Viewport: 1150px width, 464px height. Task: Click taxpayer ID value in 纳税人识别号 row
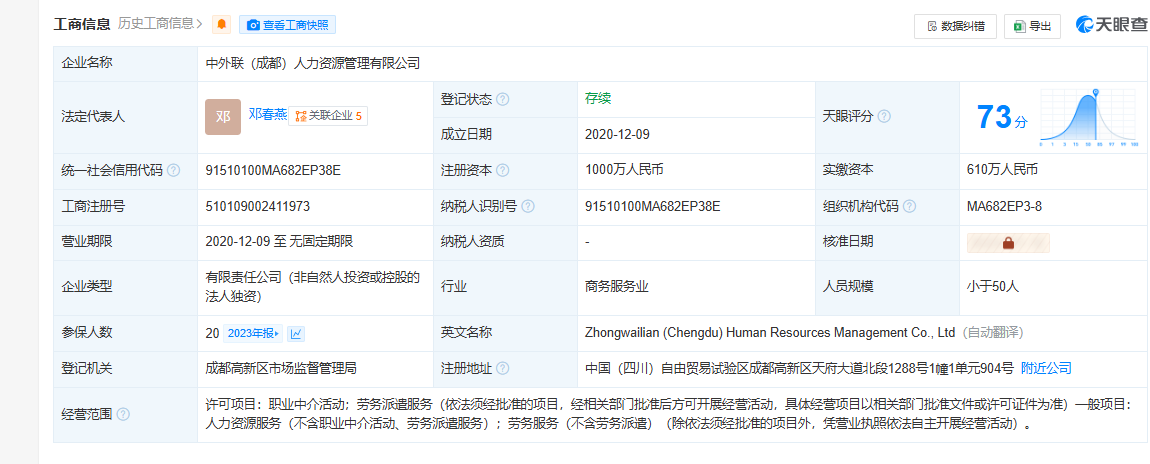(653, 206)
